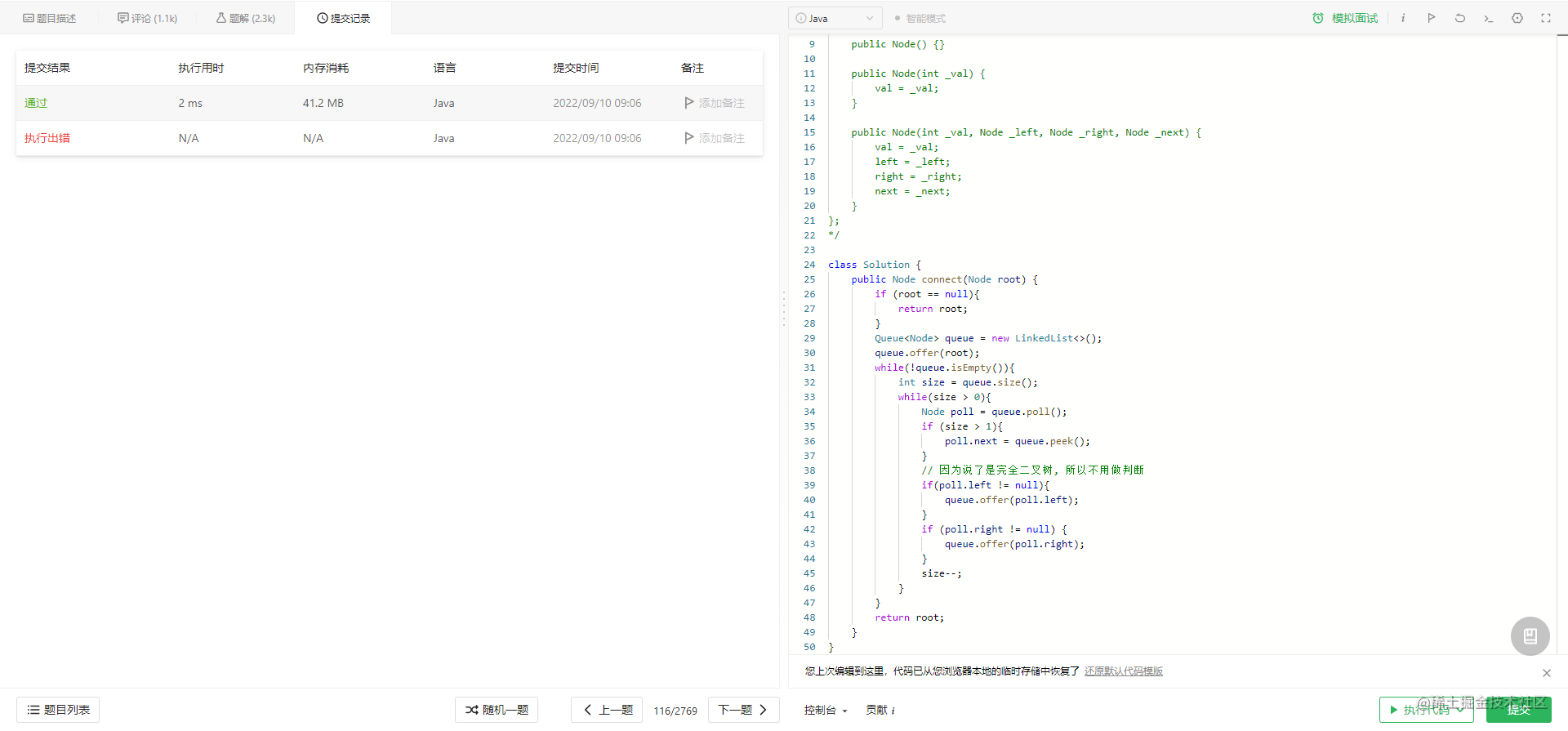The height and width of the screenshot is (731, 1568).
Task: Click the panel divider handle between panes
Action: tap(784, 309)
